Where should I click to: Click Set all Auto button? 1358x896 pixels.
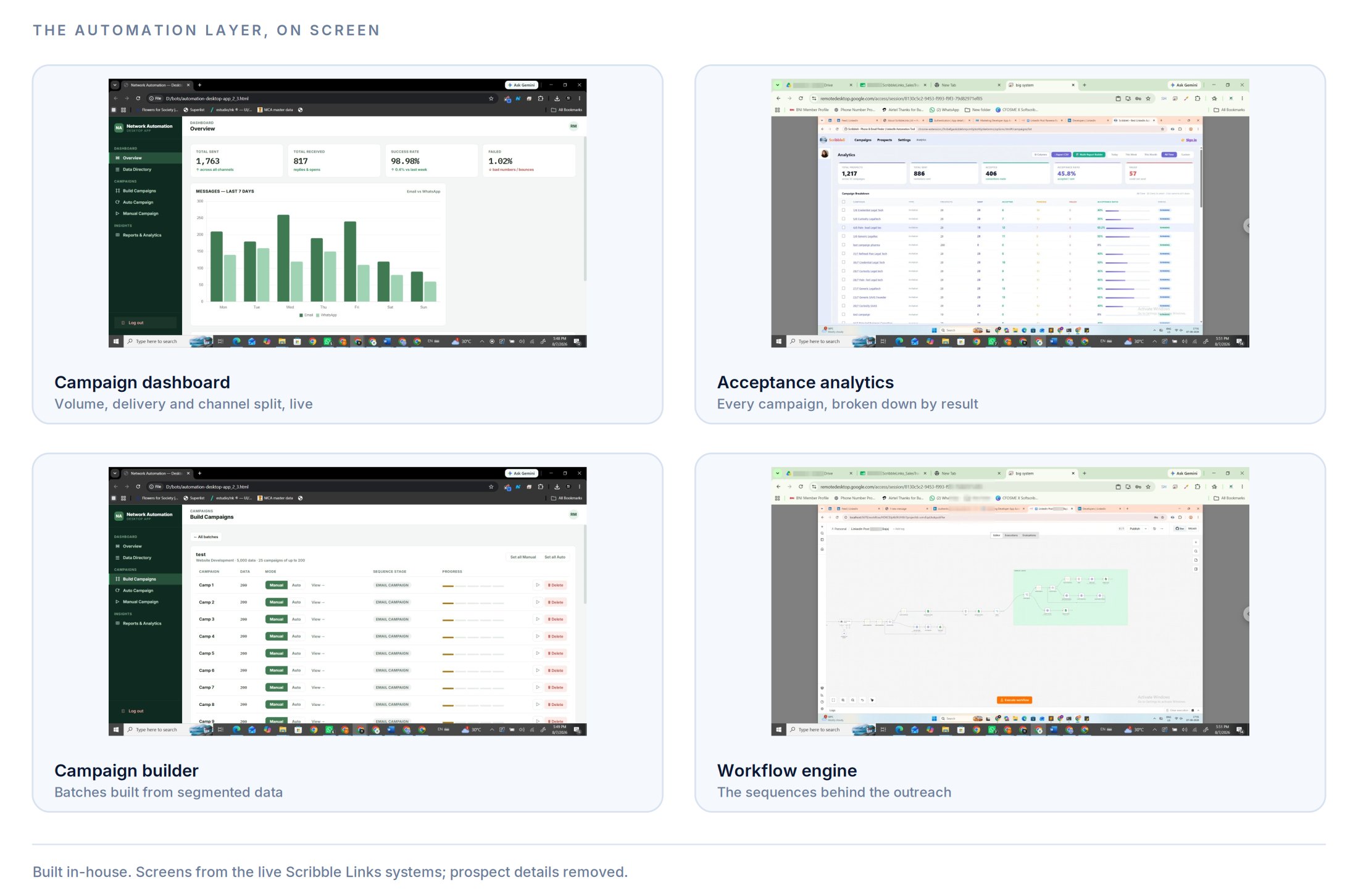555,557
